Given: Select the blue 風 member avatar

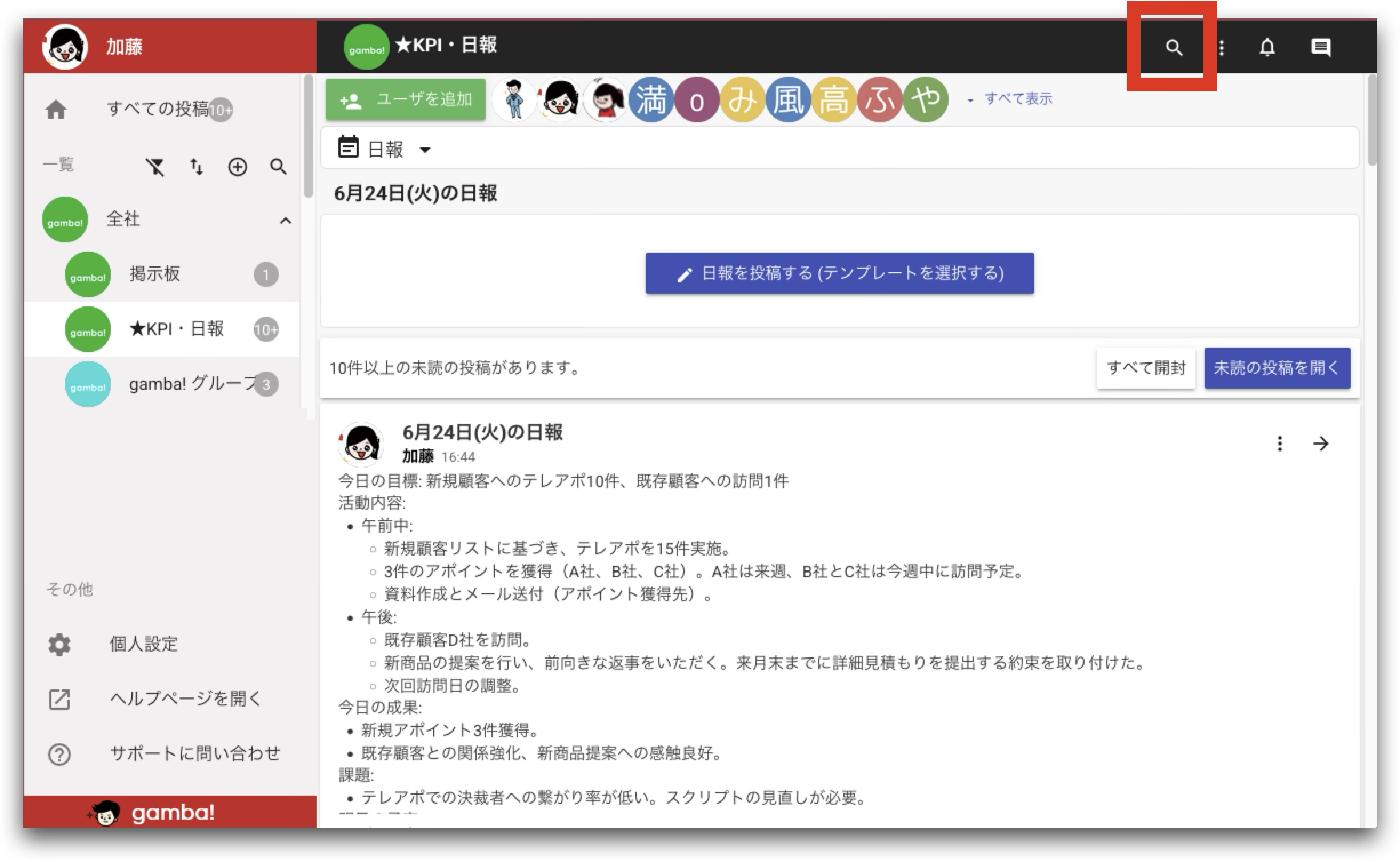Looking at the screenshot, I should 788,99.
